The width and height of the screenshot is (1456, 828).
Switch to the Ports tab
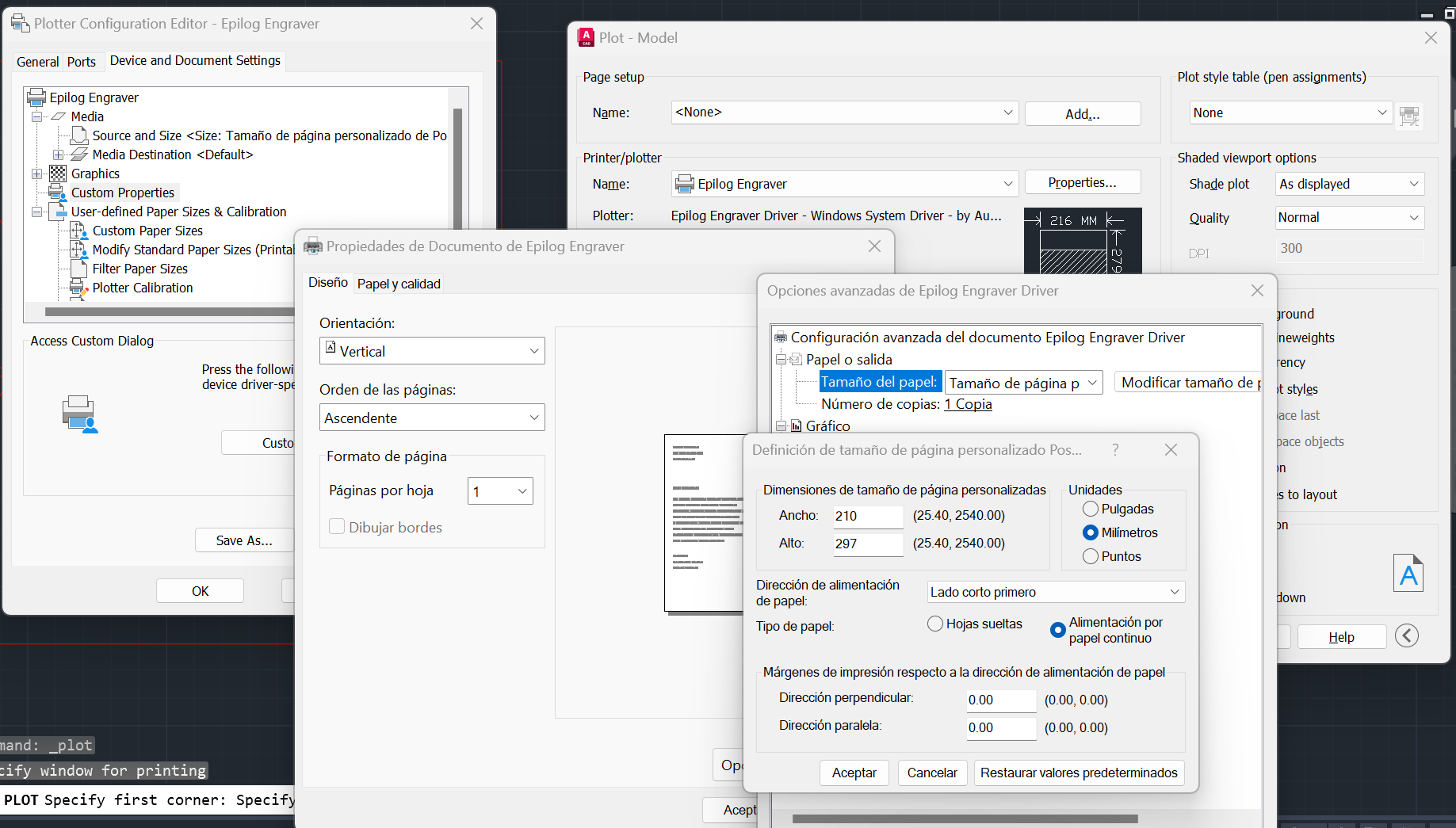click(x=82, y=62)
